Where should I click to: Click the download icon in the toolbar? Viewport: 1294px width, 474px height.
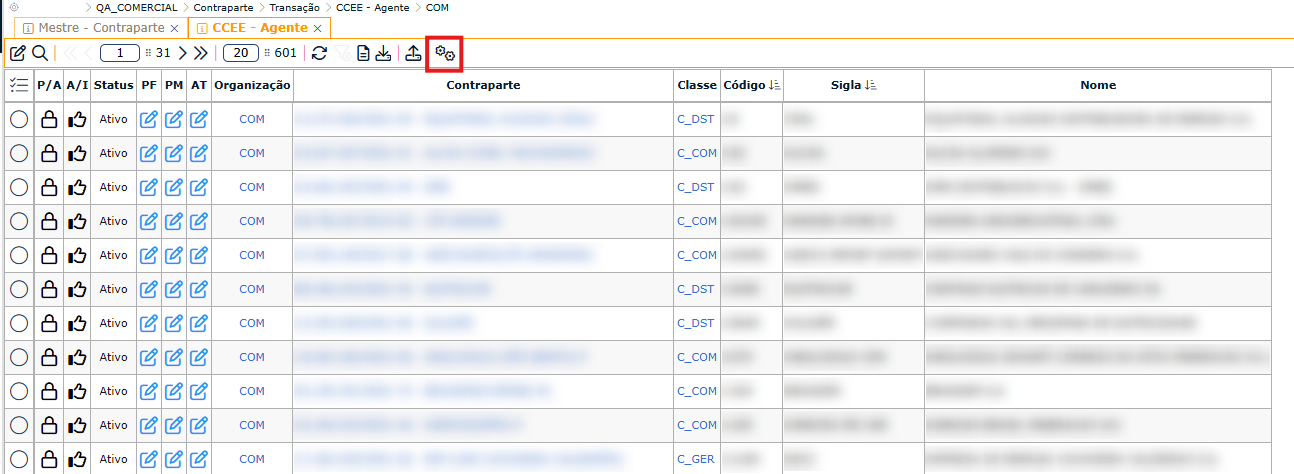[383, 53]
